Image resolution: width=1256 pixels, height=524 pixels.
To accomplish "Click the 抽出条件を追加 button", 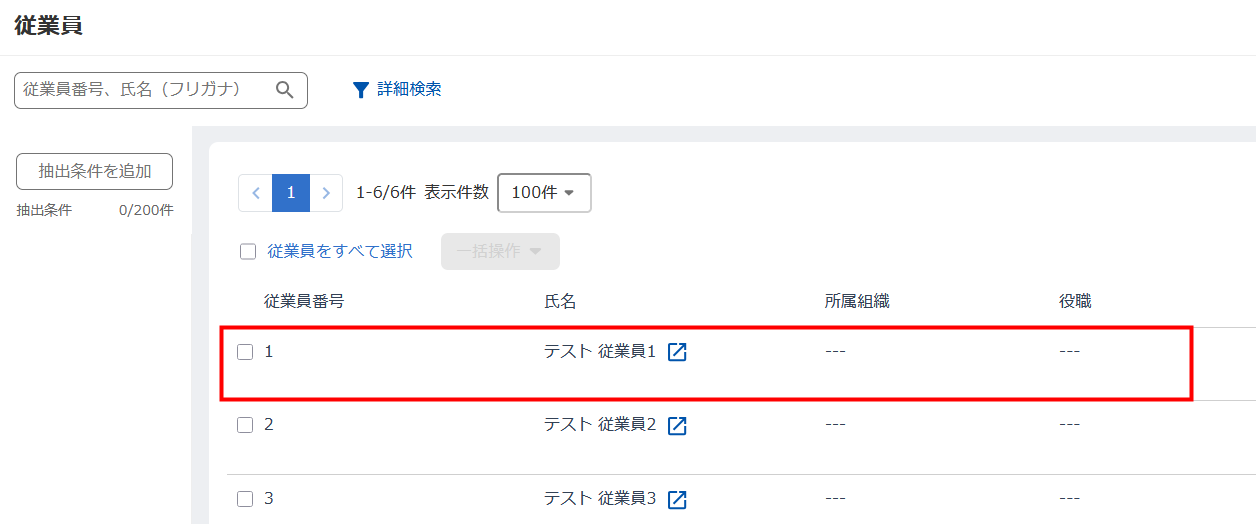I will click(95, 171).
